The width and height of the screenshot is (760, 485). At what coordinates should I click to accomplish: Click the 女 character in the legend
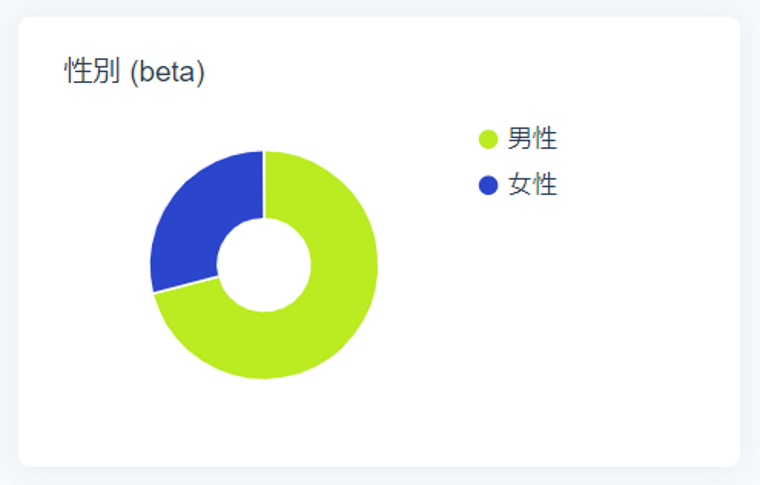point(520,185)
